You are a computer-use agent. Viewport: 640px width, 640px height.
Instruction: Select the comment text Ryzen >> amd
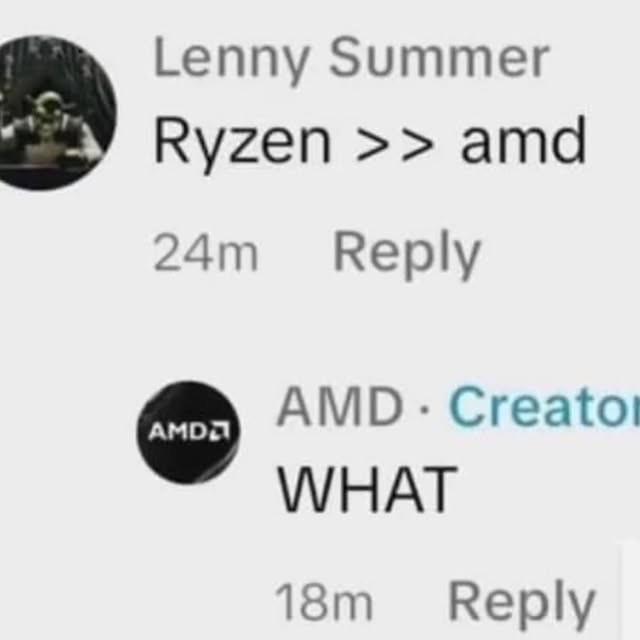click(x=370, y=141)
